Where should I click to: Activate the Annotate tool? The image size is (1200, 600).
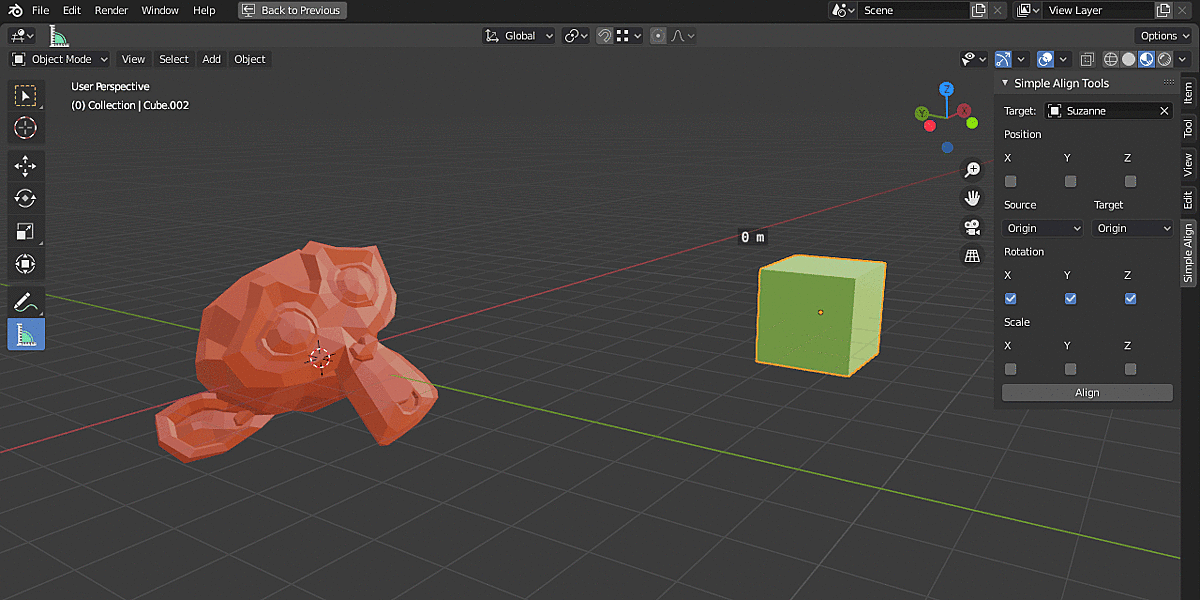point(26,301)
